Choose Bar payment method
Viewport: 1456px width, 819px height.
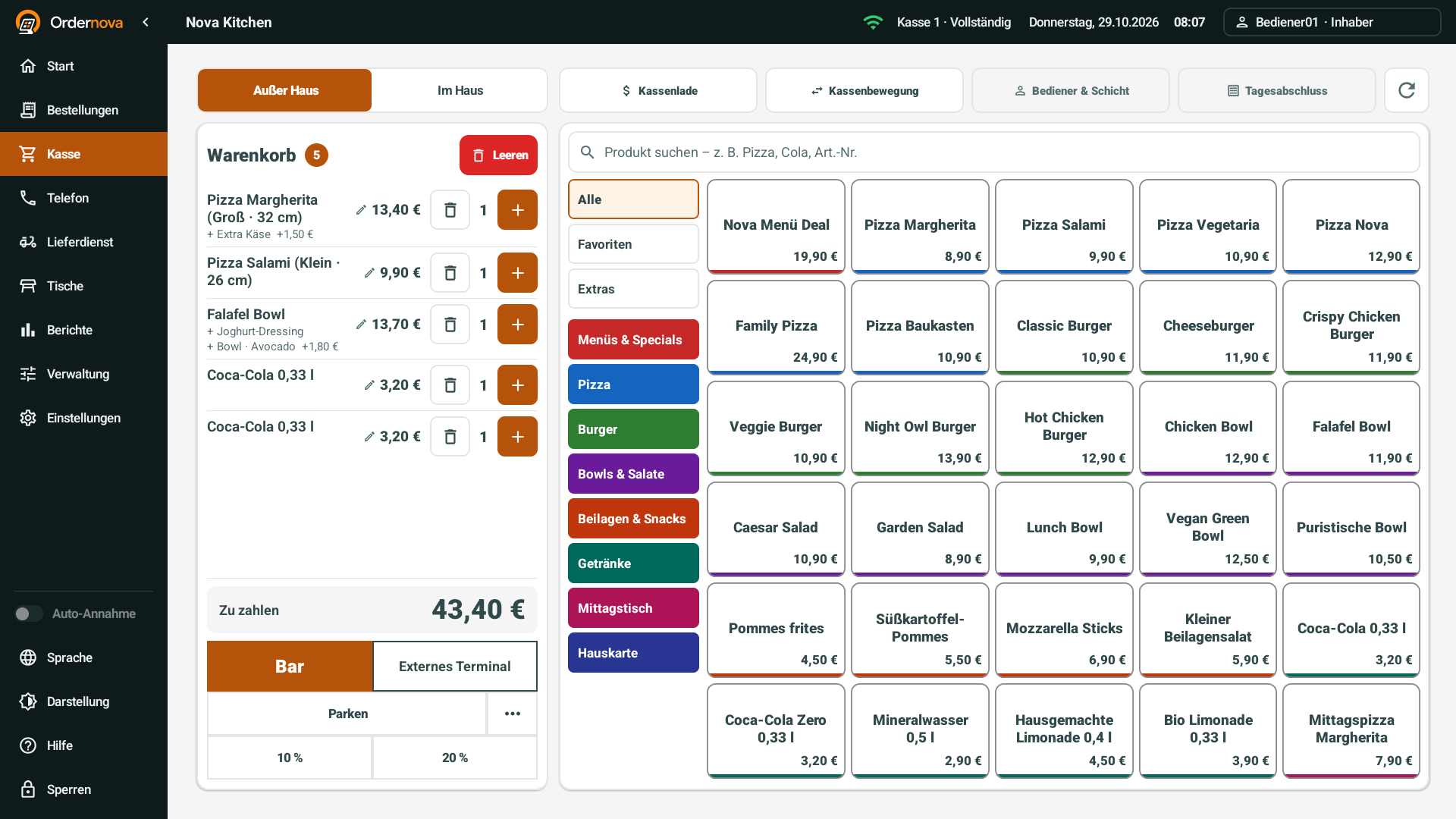click(x=290, y=667)
